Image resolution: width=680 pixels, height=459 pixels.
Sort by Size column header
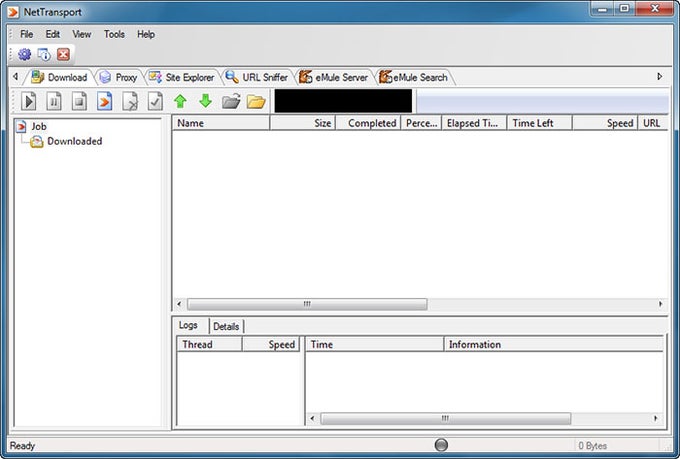(303, 123)
